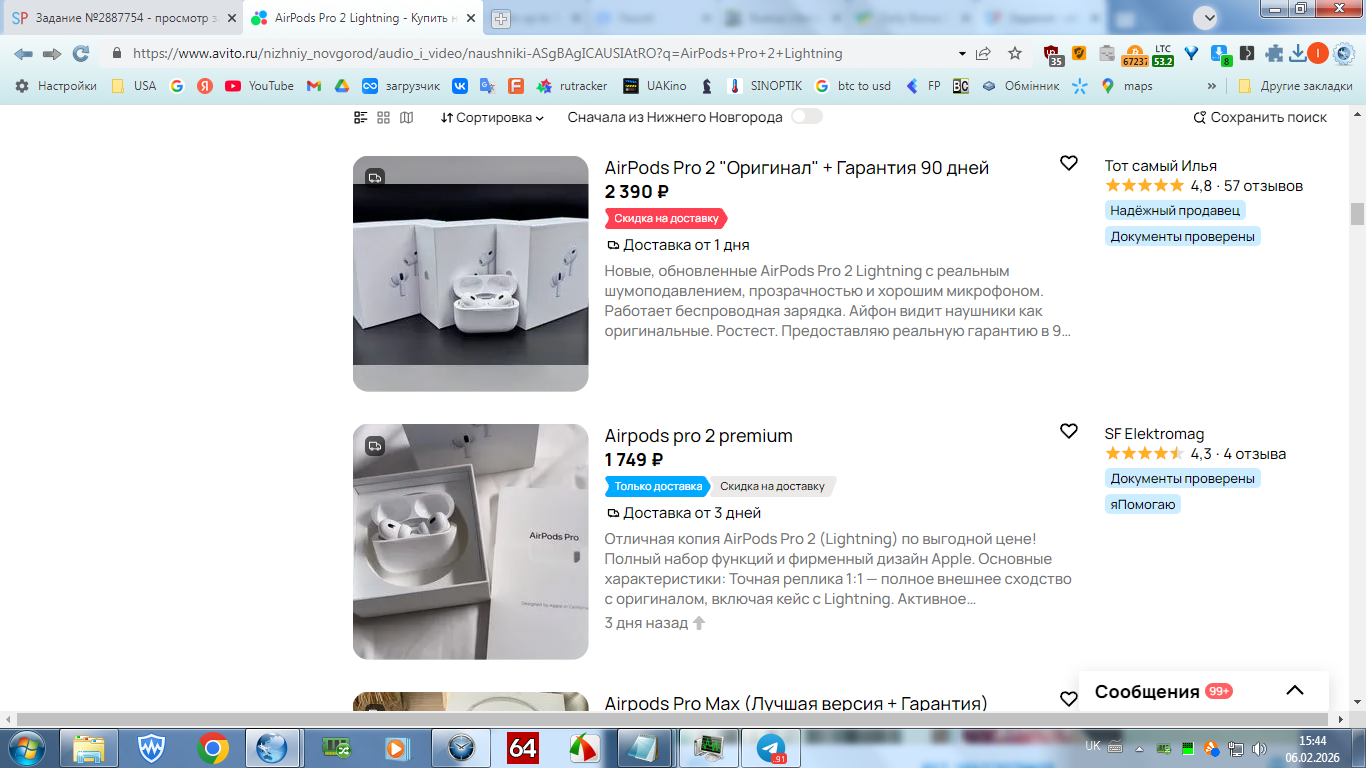Open AirPods Pro 2 boxes thumbnail

(471, 273)
